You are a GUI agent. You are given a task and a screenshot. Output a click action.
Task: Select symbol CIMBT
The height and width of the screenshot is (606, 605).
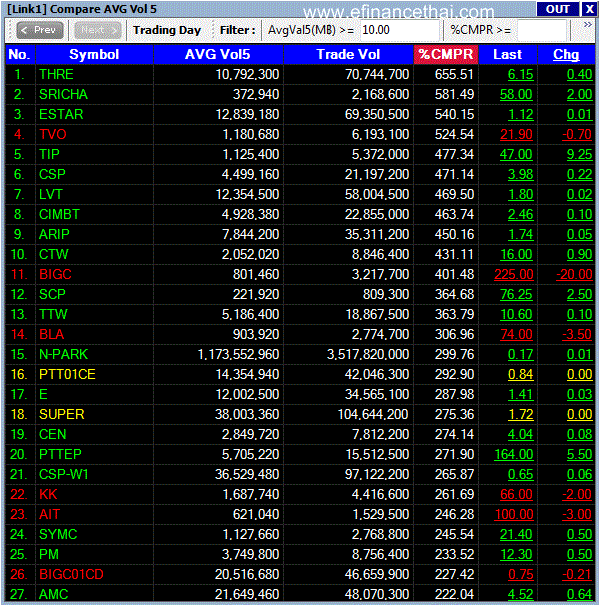click(59, 214)
